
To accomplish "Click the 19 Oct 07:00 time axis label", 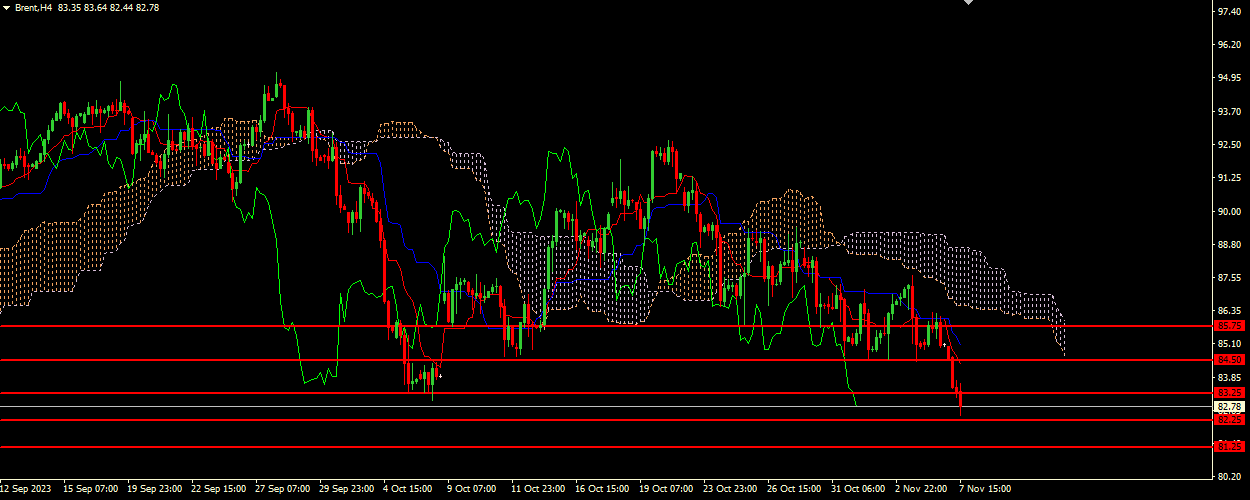I will [x=667, y=490].
